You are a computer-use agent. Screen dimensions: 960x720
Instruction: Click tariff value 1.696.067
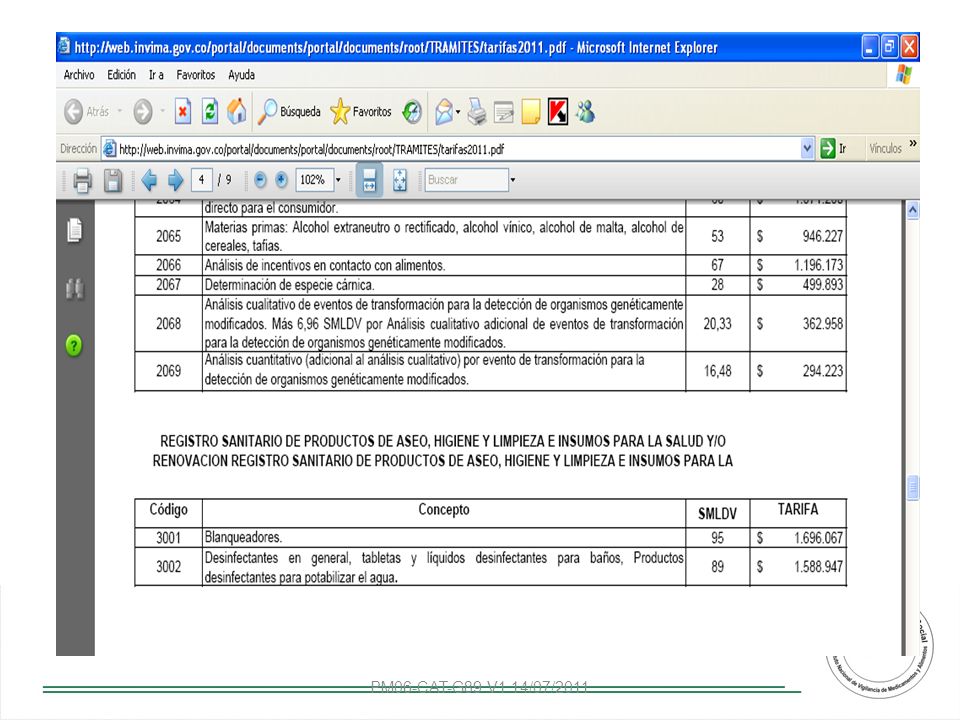point(819,538)
